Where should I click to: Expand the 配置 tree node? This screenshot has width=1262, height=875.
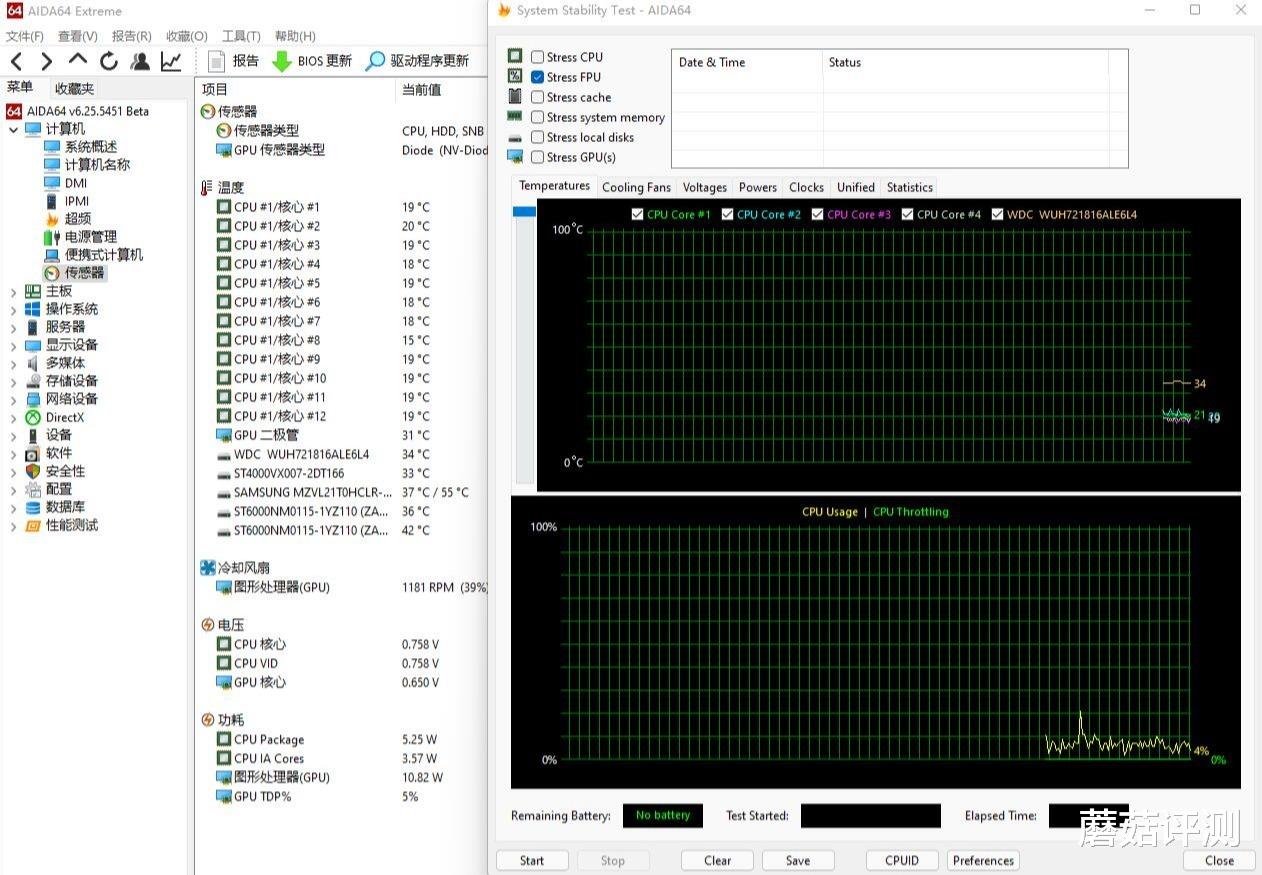pos(13,489)
